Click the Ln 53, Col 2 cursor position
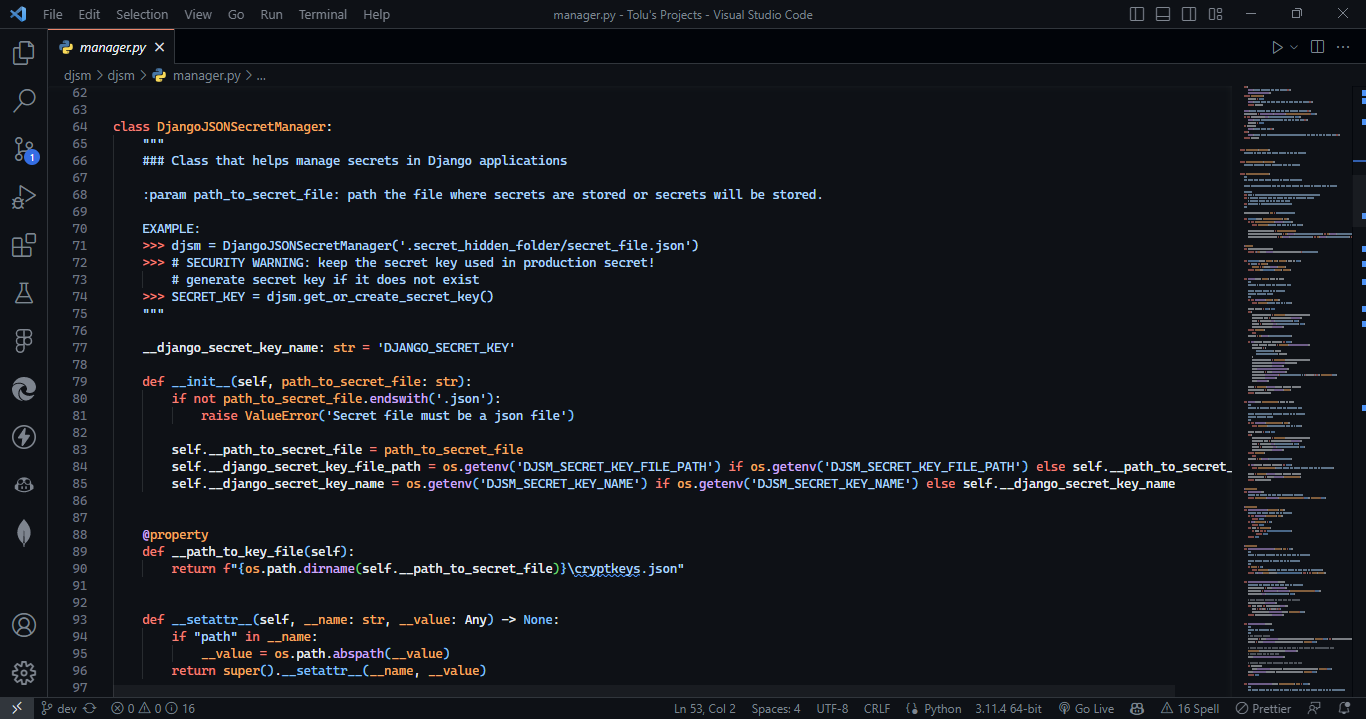Viewport: 1366px width, 719px height. pyautogui.click(x=705, y=708)
